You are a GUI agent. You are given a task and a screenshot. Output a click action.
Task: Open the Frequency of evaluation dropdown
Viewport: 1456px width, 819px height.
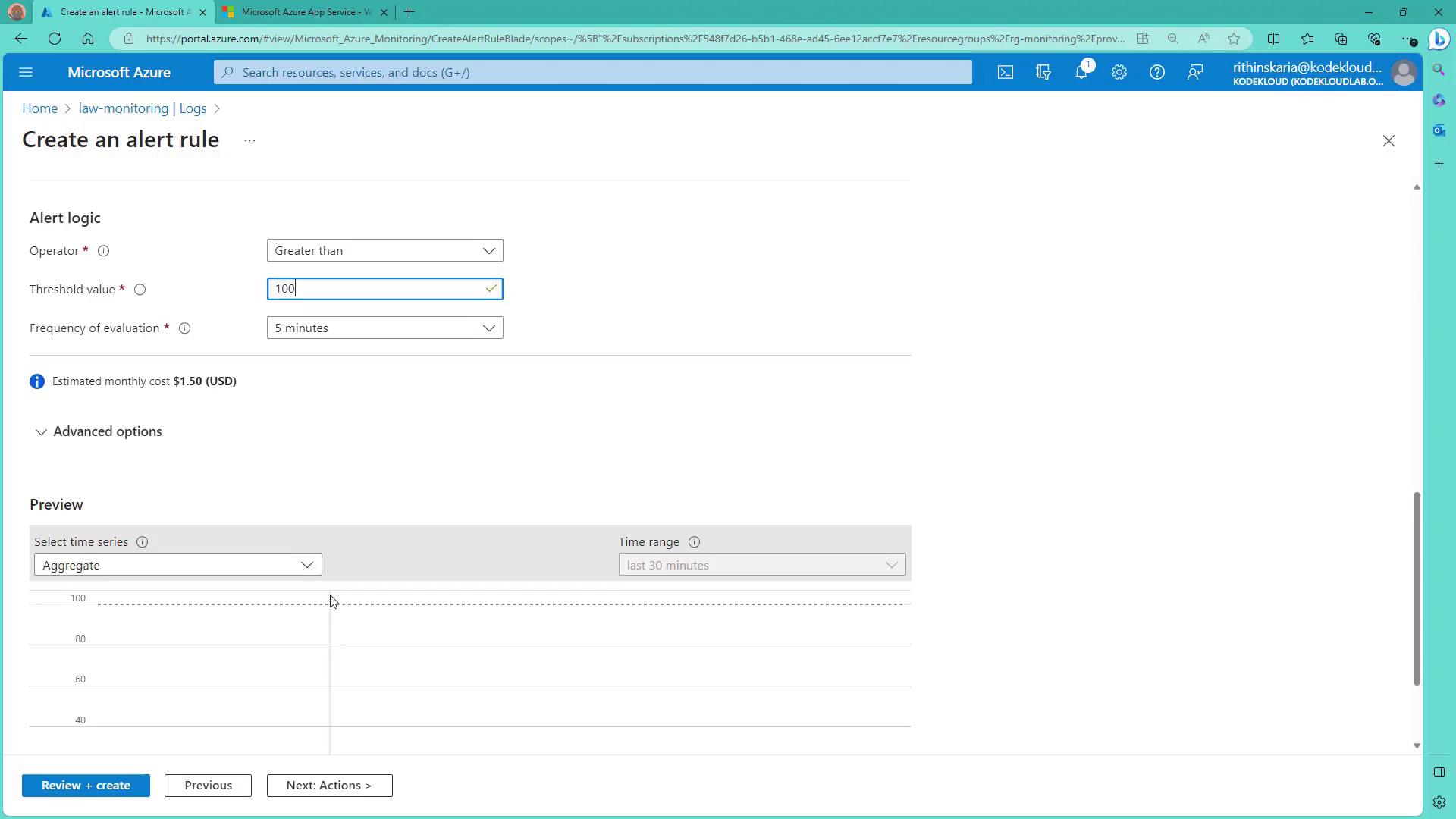pyautogui.click(x=384, y=328)
